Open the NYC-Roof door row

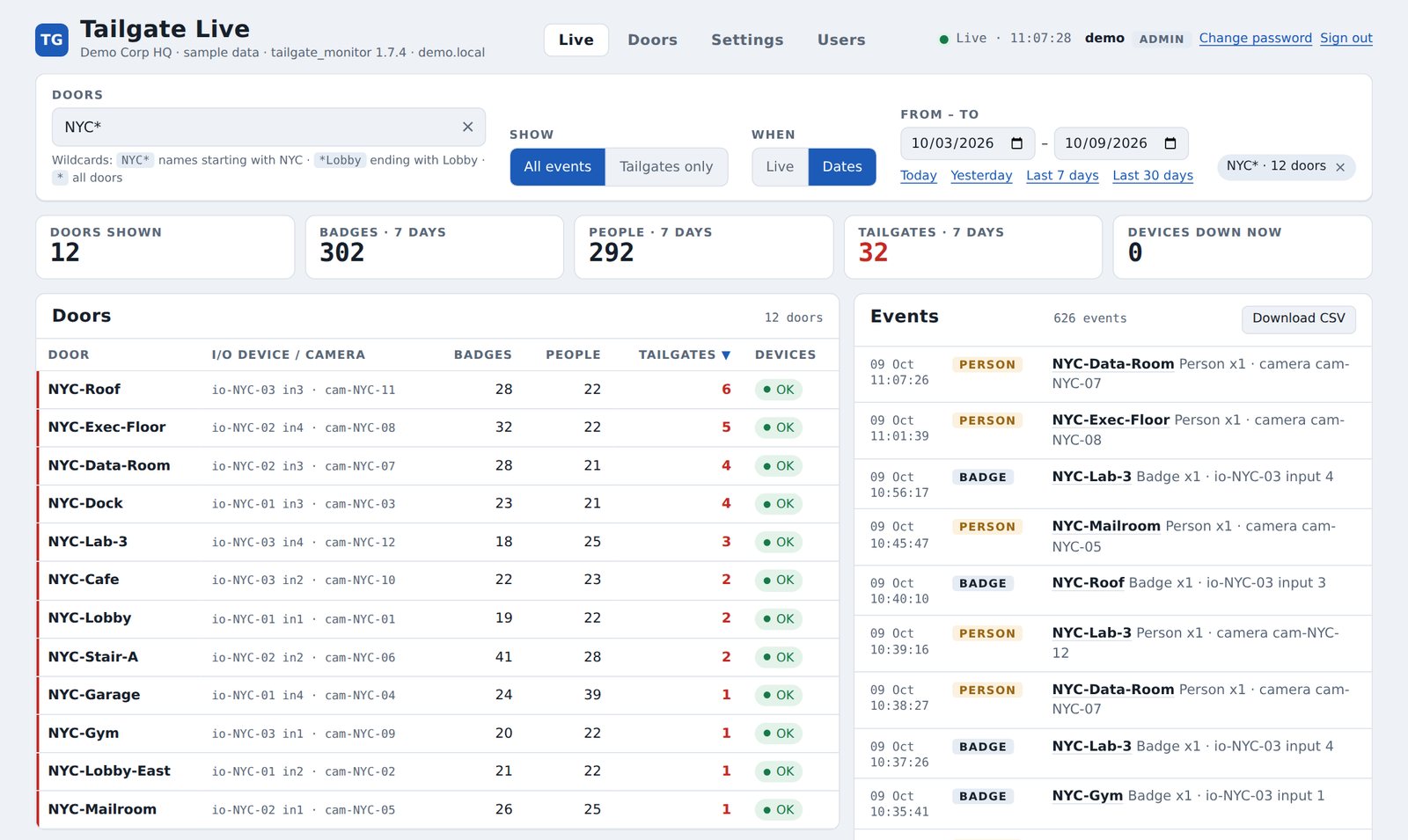pos(437,390)
